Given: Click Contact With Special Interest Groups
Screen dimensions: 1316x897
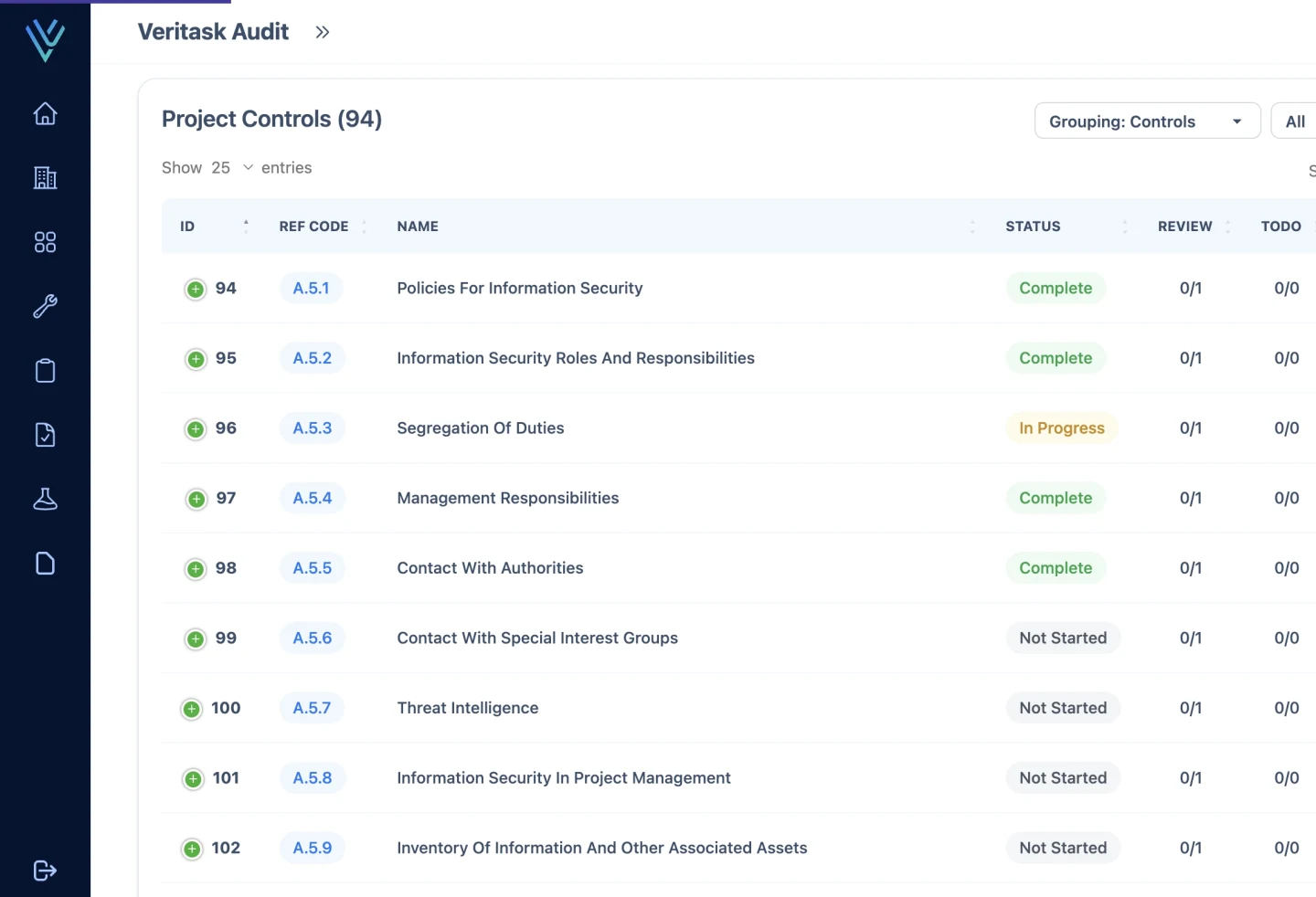Looking at the screenshot, I should pos(537,638).
